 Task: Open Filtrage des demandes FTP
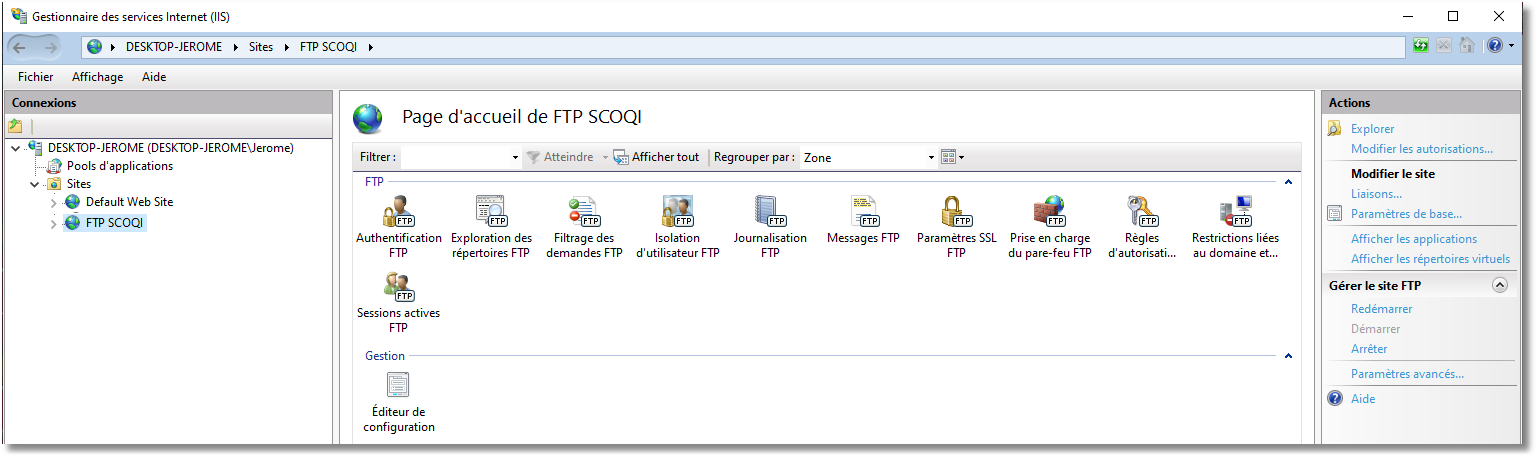(584, 228)
